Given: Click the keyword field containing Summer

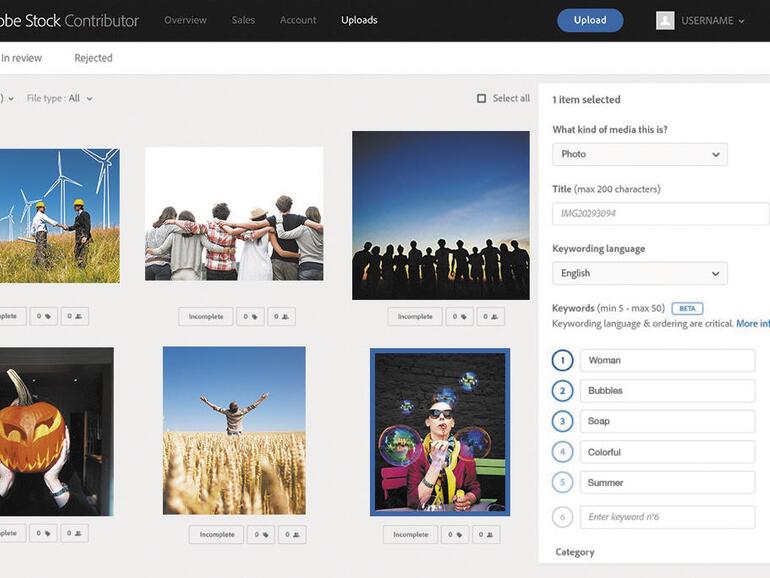Looking at the screenshot, I should click(x=667, y=483).
